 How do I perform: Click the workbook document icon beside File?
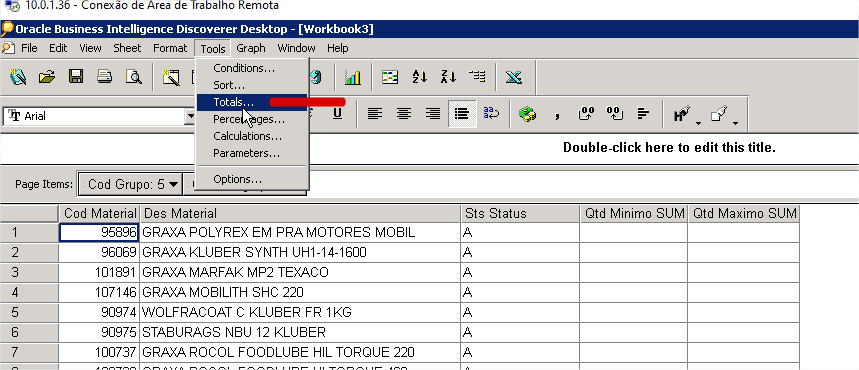click(x=8, y=48)
